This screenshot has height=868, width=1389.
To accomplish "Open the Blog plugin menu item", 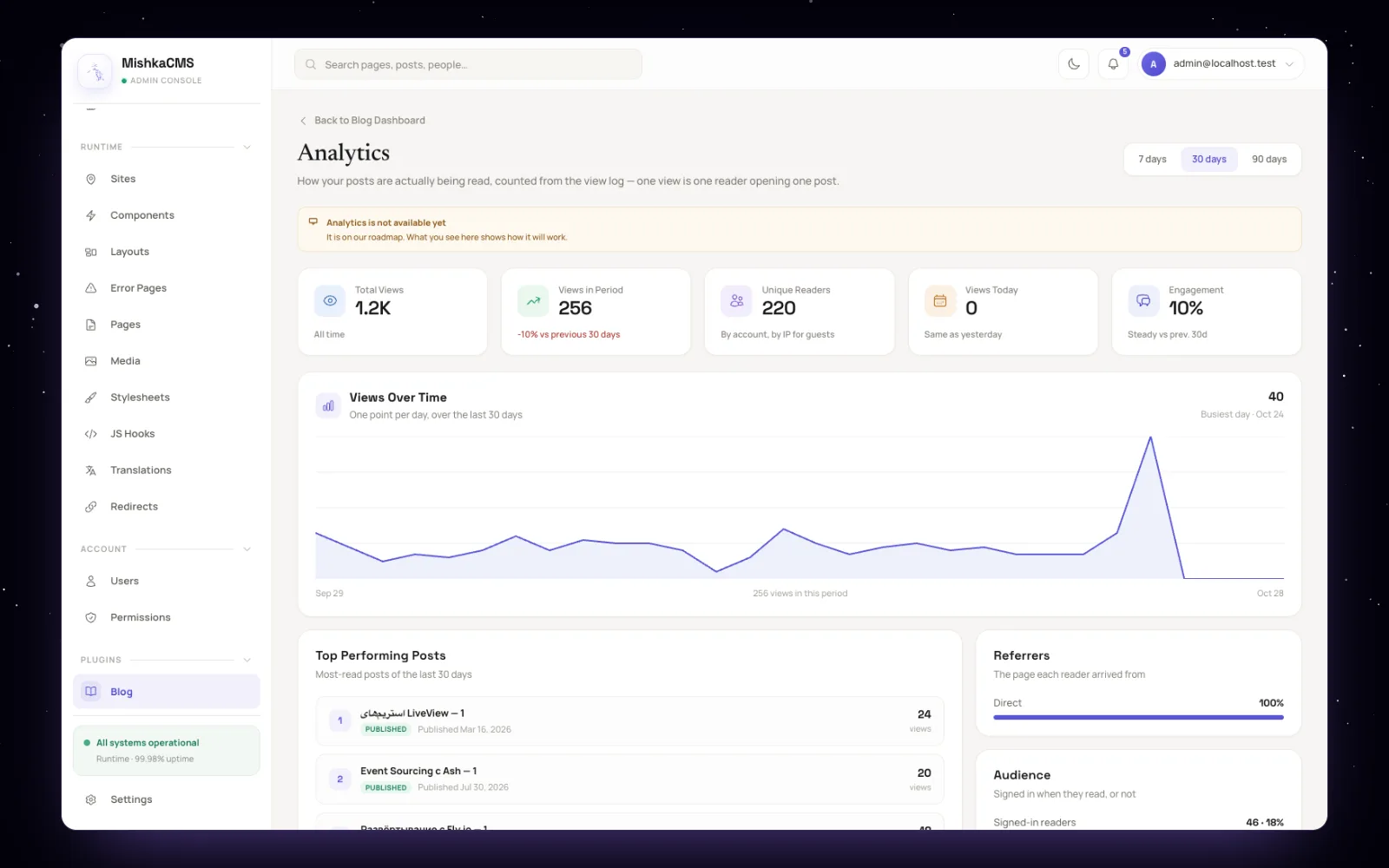I will click(x=167, y=692).
